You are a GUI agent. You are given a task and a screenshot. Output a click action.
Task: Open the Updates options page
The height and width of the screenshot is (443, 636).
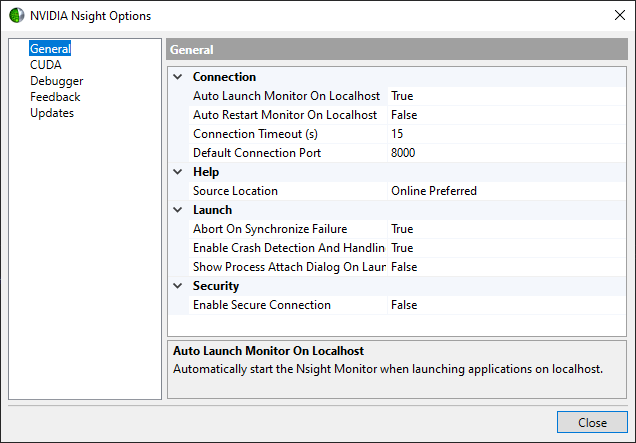(52, 113)
